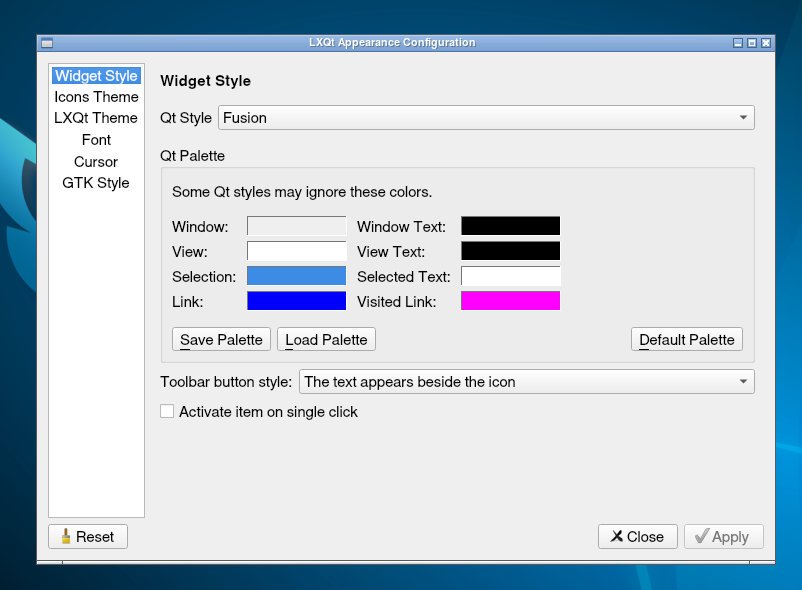
Task: Restore the Default Palette
Action: 687,340
